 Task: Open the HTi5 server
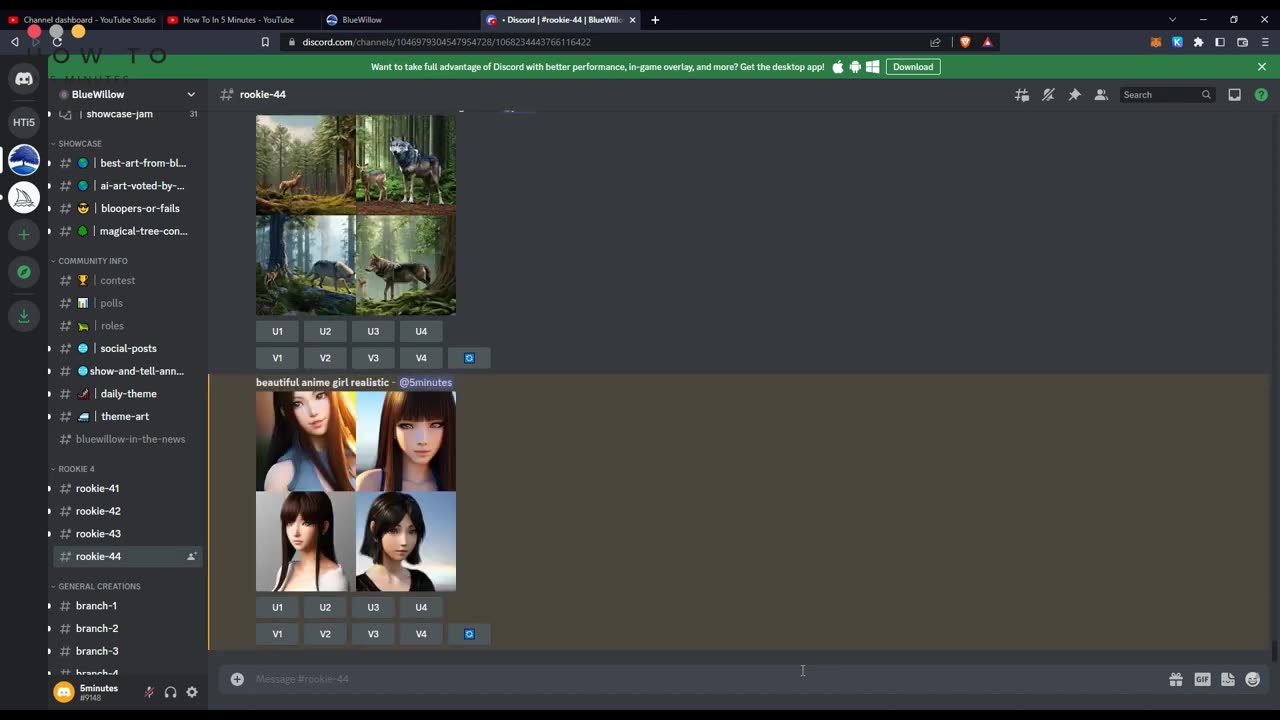click(x=24, y=122)
